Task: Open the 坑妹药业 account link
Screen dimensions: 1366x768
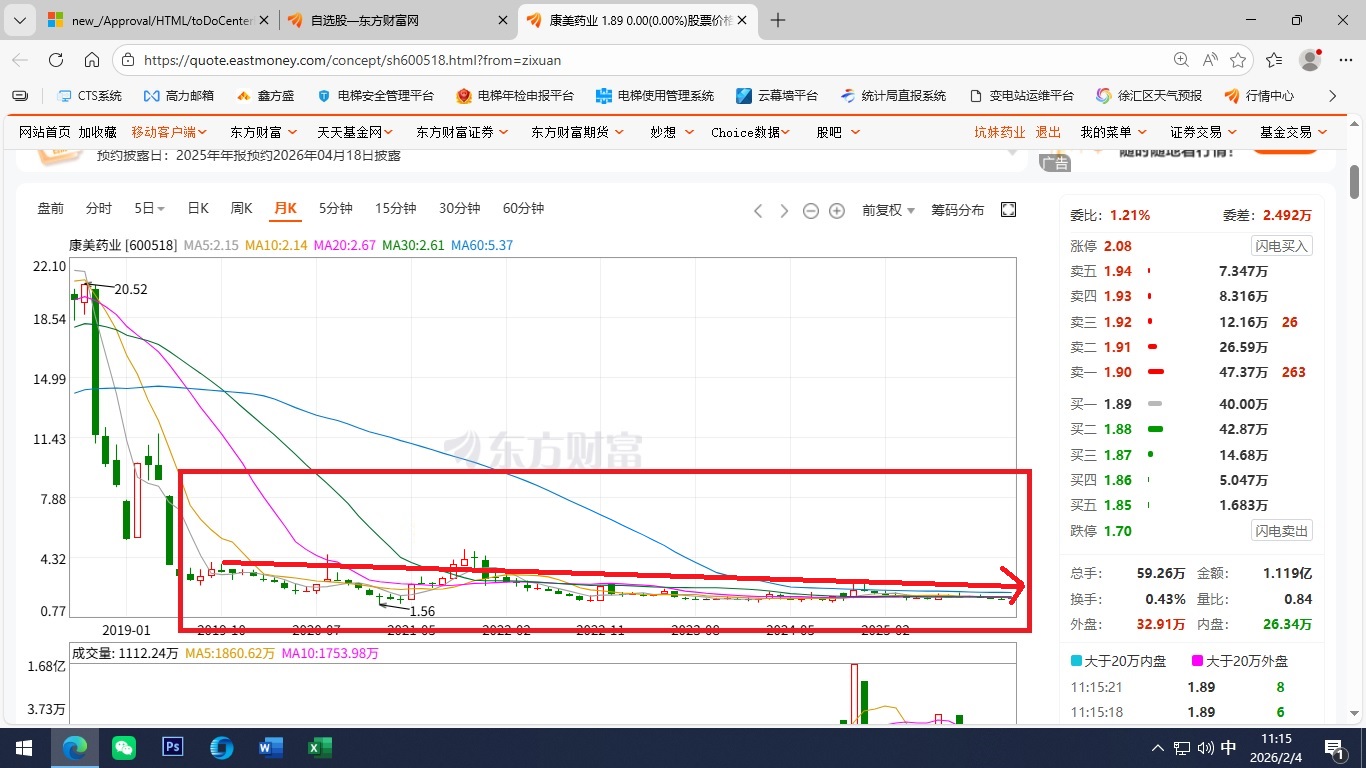Action: tap(1000, 132)
